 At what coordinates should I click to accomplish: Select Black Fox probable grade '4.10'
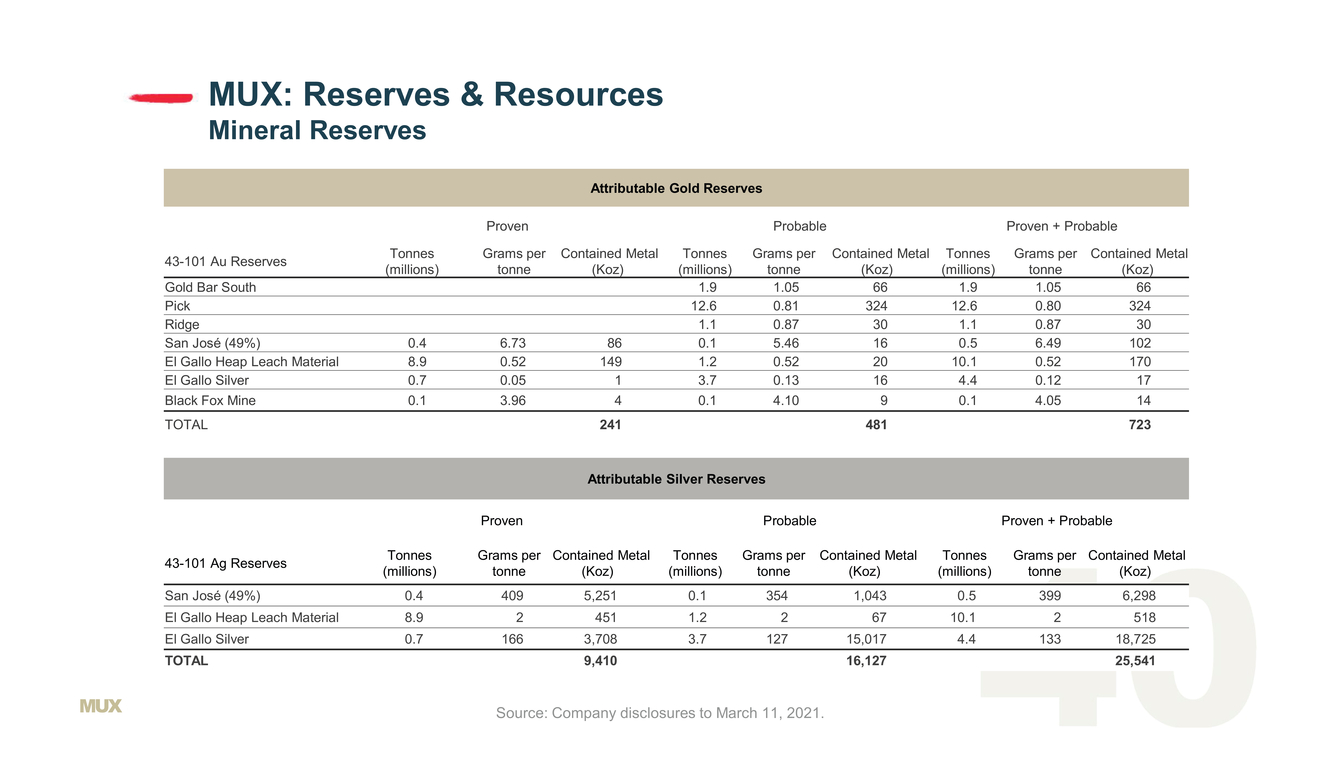[786, 401]
